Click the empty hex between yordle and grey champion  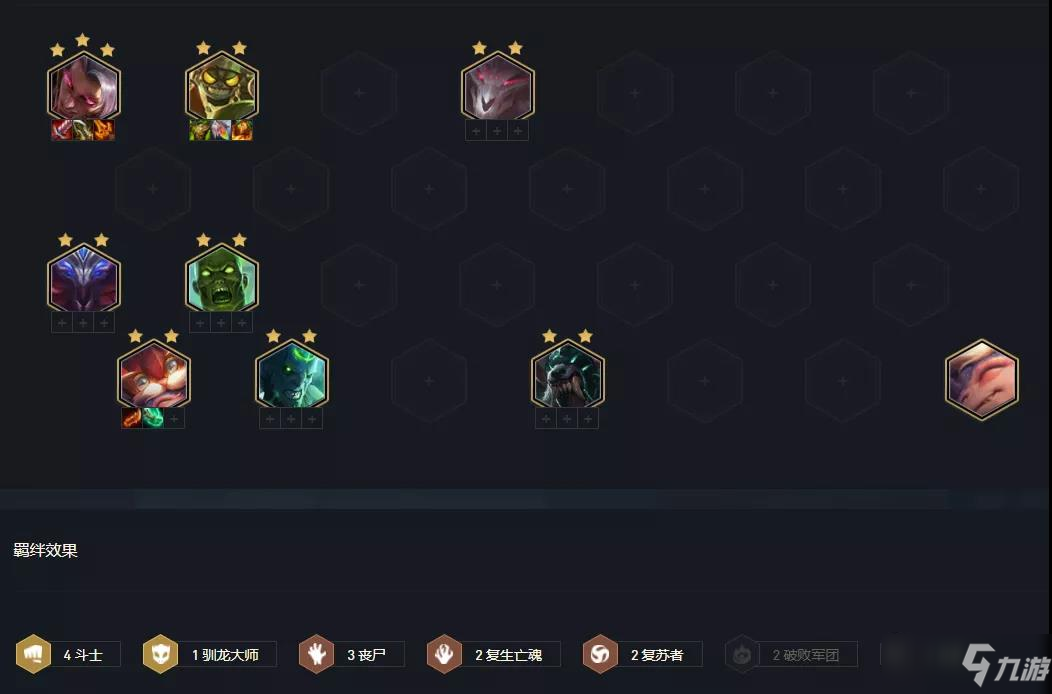(359, 93)
